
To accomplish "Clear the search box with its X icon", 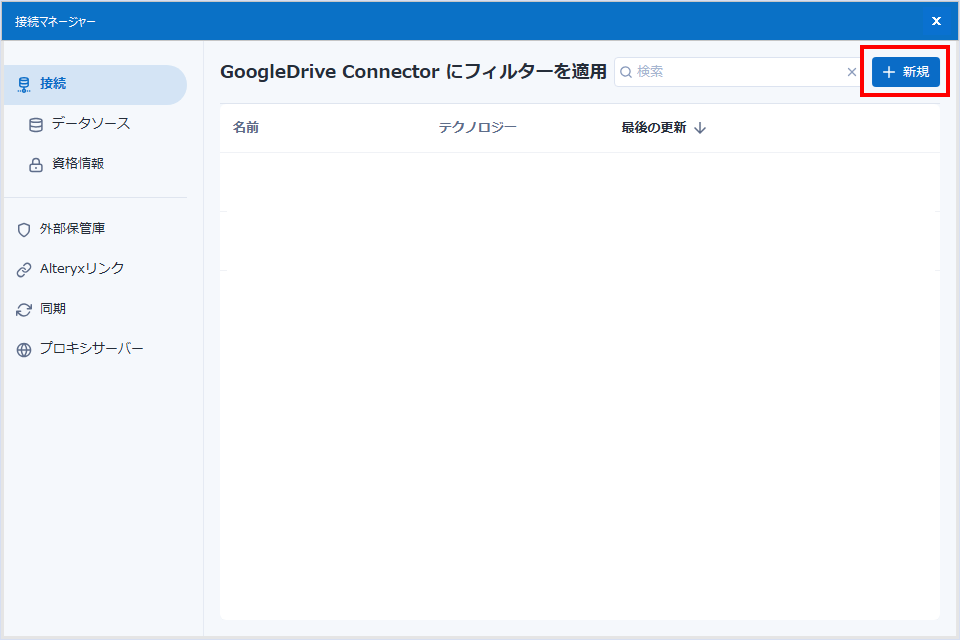I will tap(852, 72).
